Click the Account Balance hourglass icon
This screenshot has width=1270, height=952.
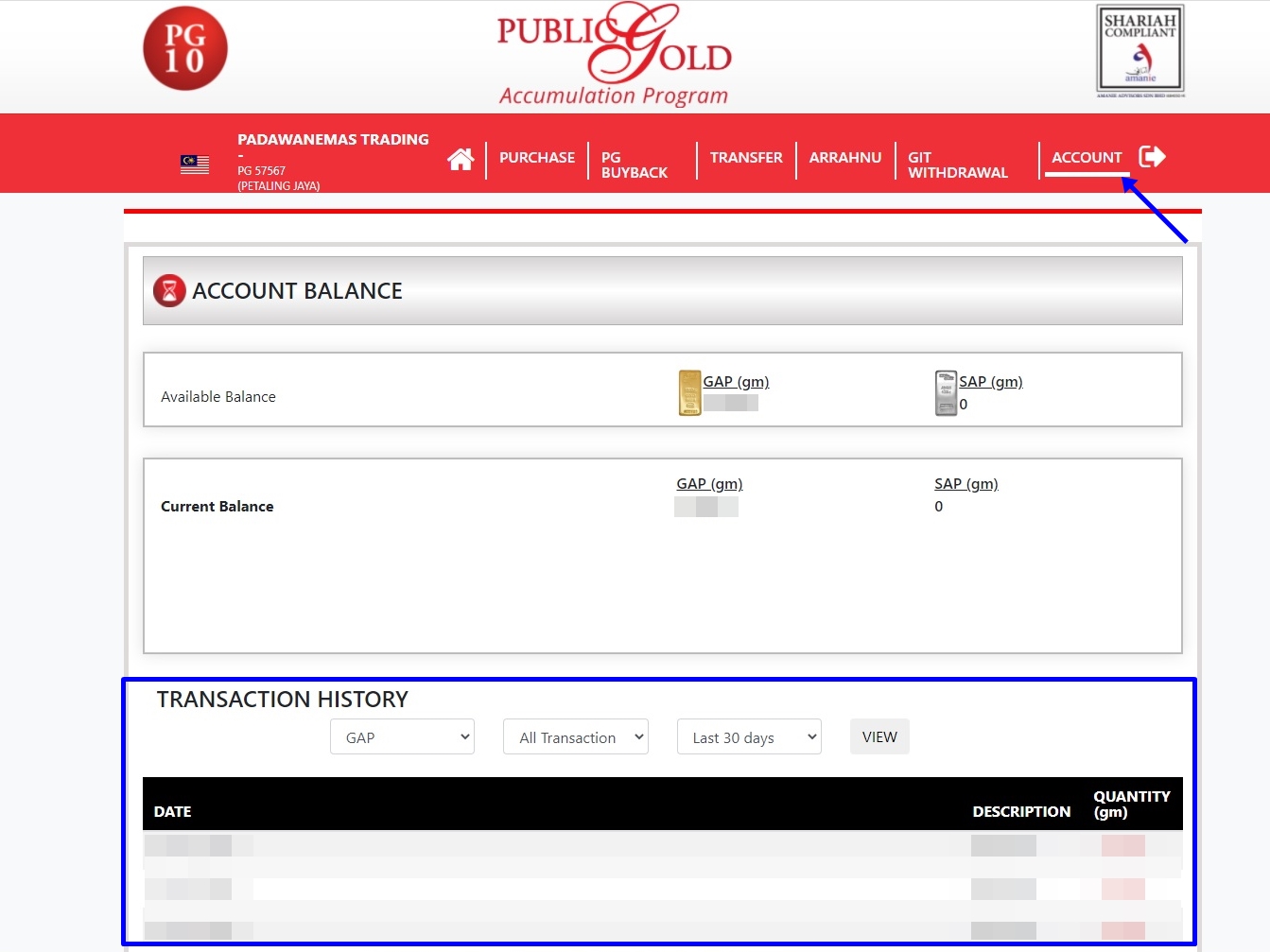click(x=169, y=291)
